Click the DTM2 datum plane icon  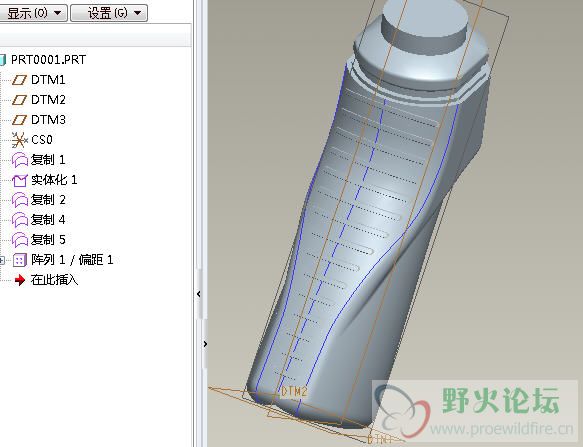click(19, 100)
